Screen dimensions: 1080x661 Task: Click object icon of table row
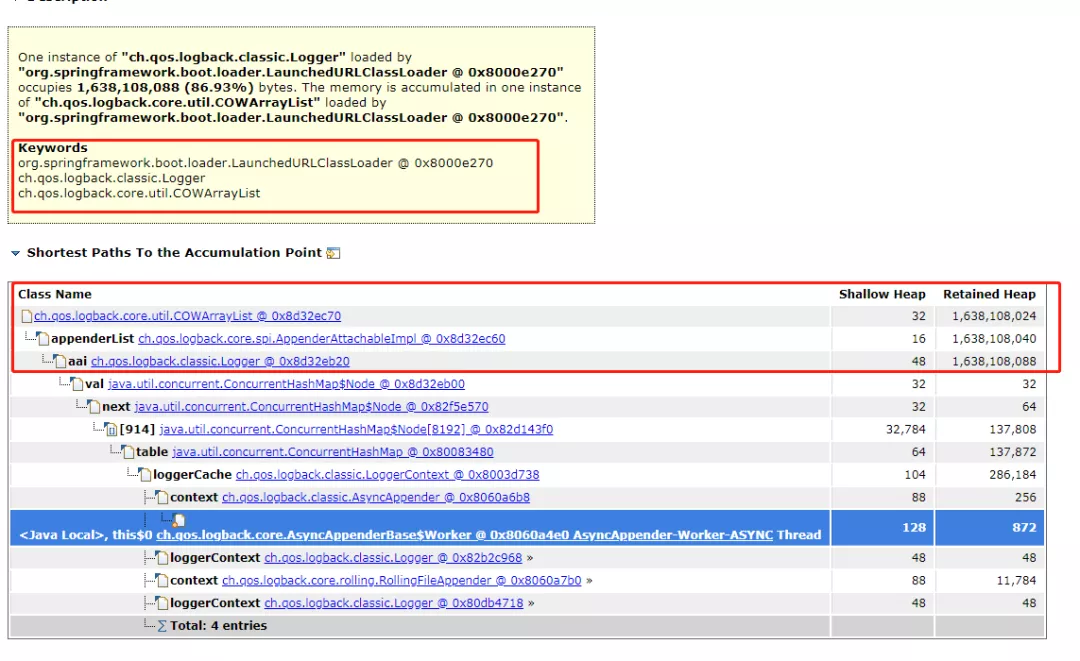(128, 452)
